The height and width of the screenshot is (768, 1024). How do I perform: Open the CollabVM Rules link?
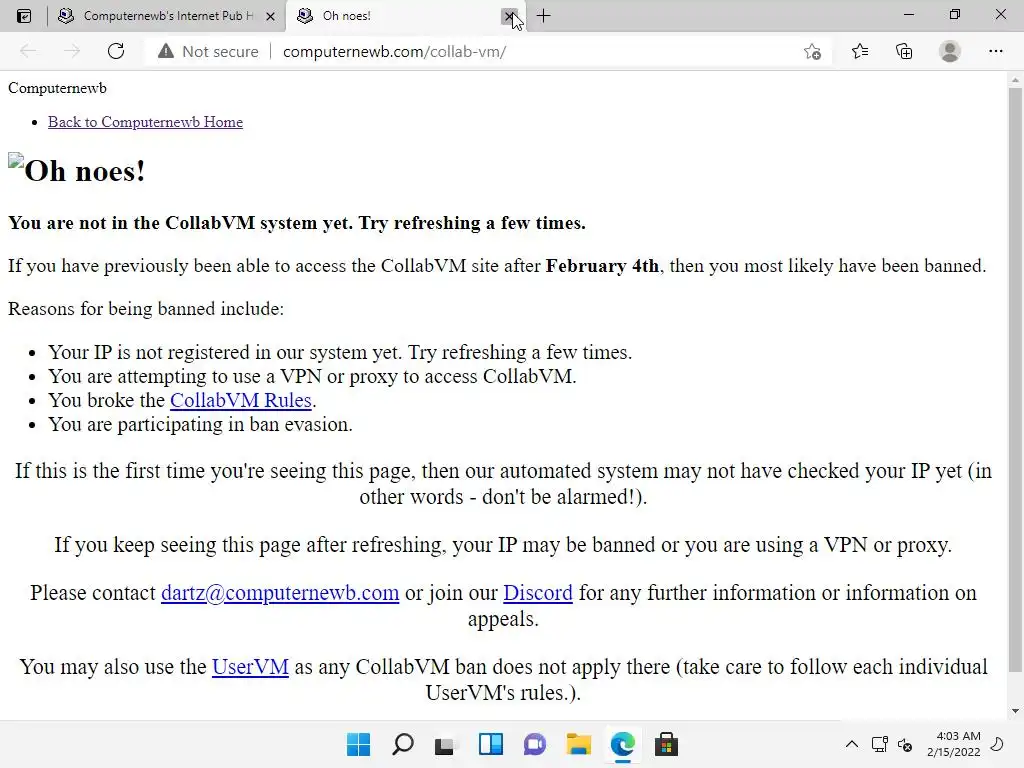tap(240, 400)
